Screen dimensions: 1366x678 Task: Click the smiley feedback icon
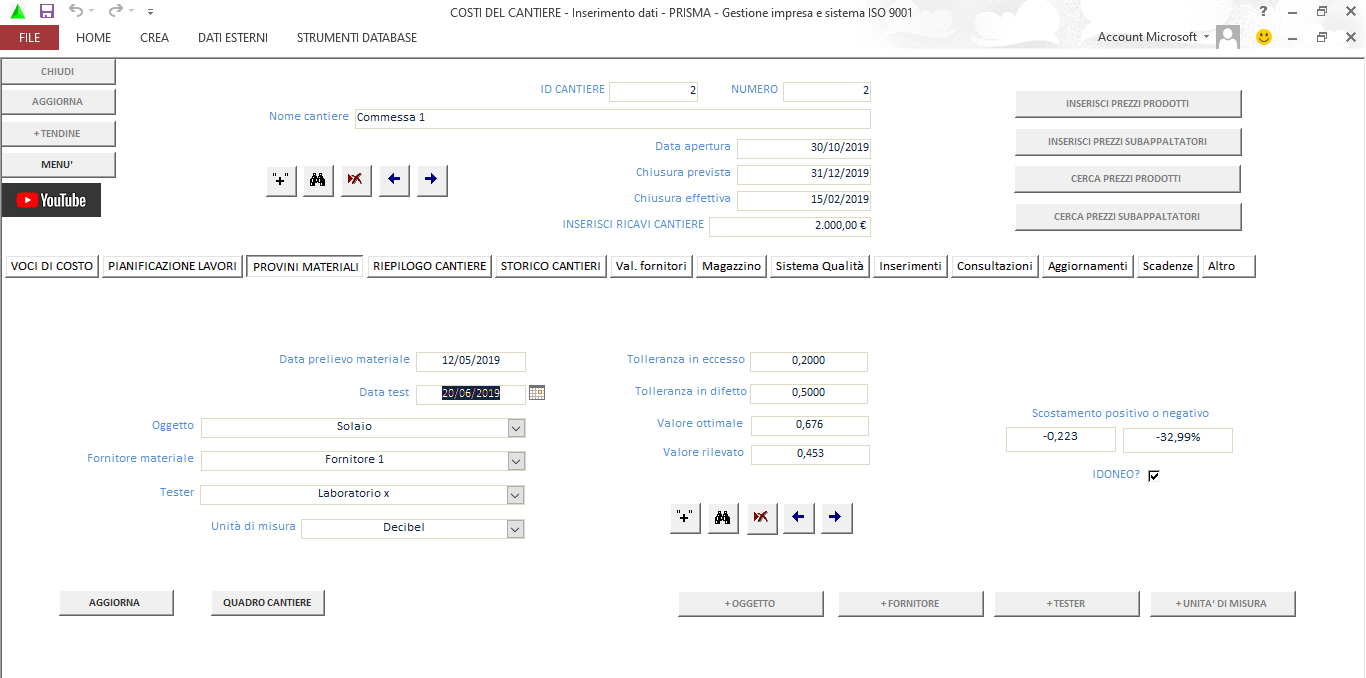[1264, 37]
